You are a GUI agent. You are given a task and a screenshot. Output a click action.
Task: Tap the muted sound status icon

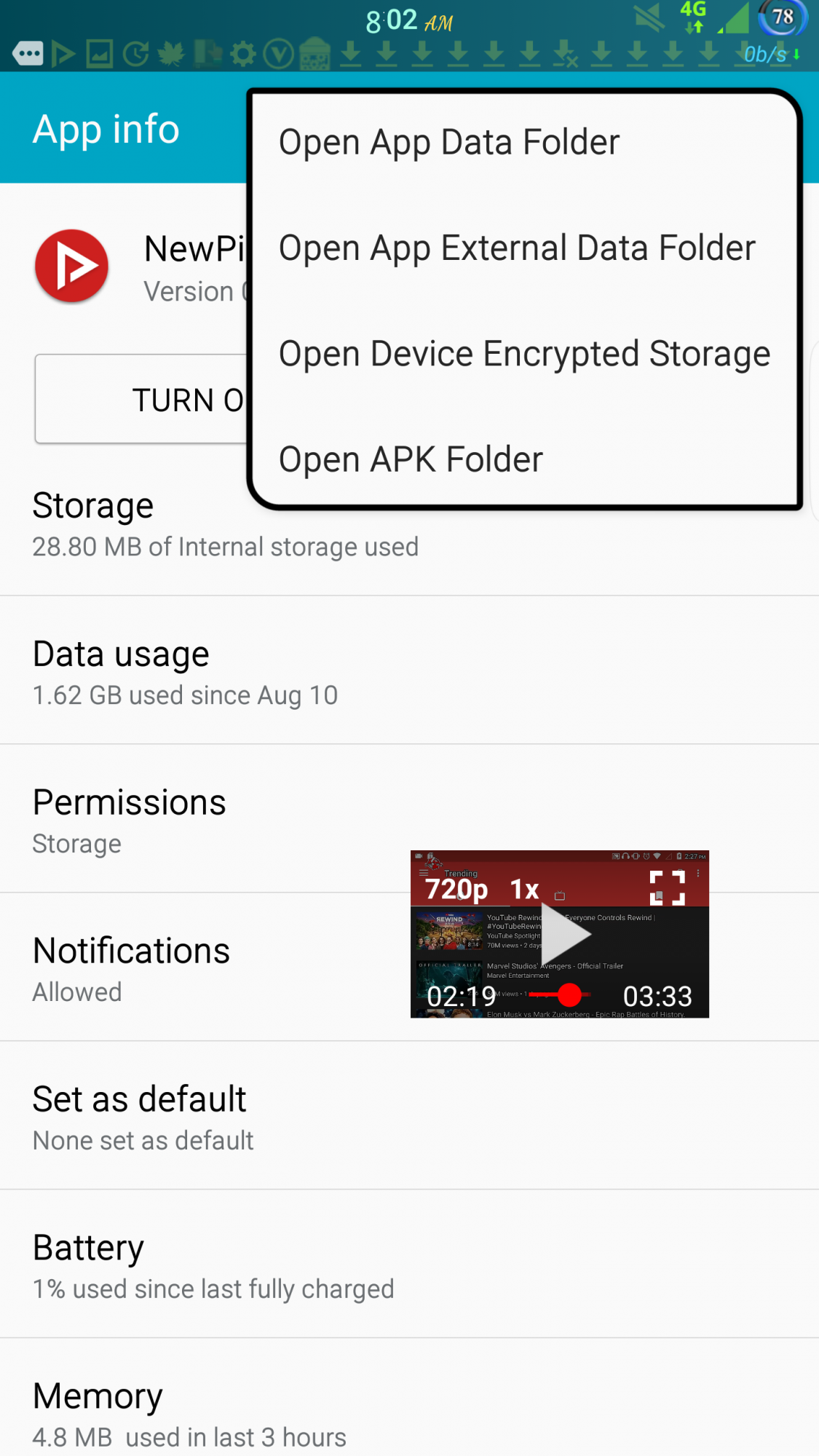pos(648,17)
